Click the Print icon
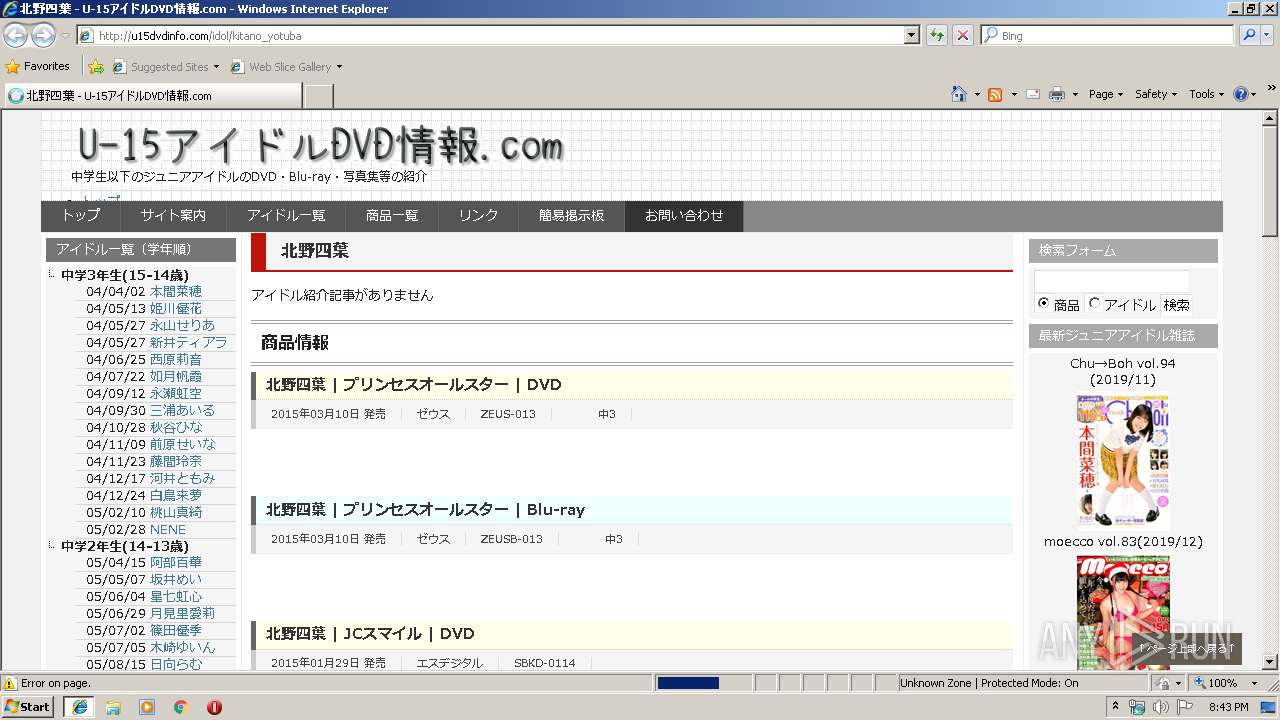Image resolution: width=1280 pixels, height=720 pixels. click(x=1057, y=94)
